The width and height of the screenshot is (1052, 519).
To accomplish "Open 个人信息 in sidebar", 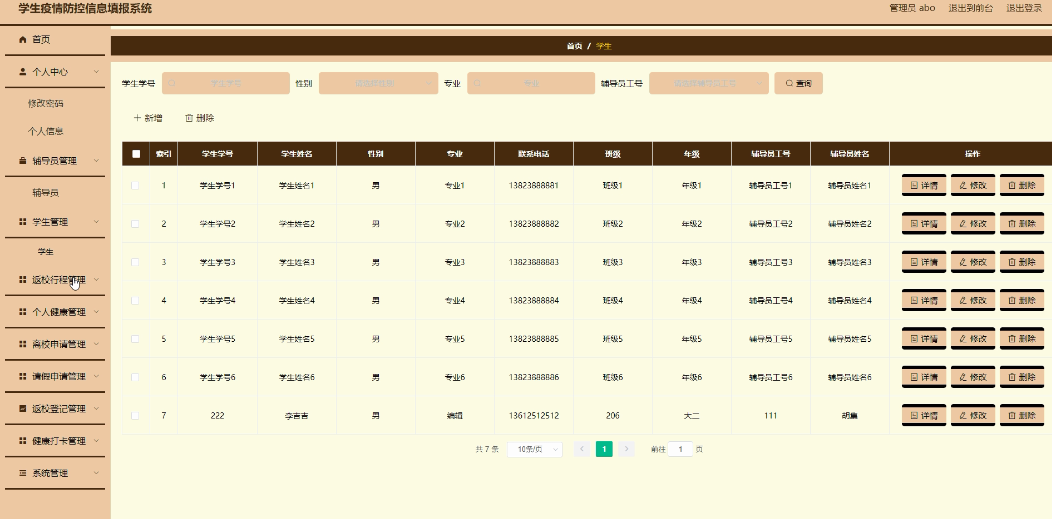I will click(x=46, y=132).
